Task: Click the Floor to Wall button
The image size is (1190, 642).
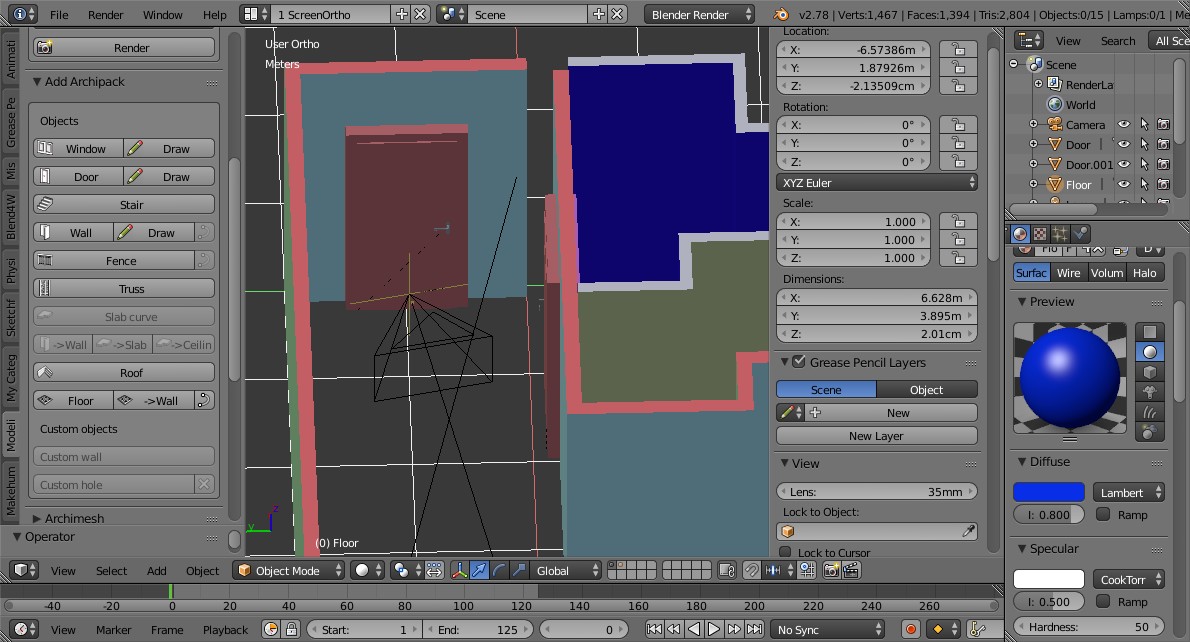Action: 154,401
